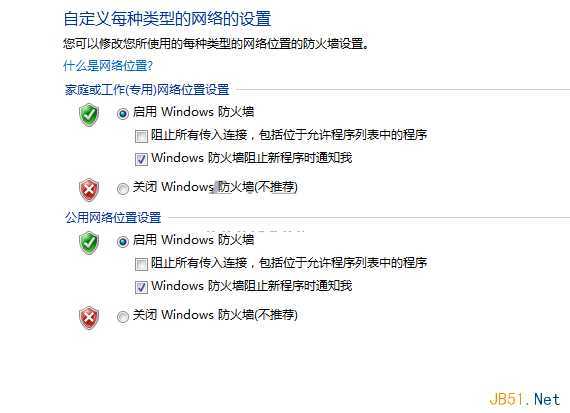This screenshot has height=413, width=570.
Task: Click red shield icon under 家庭或工作 network section
Action: (x=89, y=189)
